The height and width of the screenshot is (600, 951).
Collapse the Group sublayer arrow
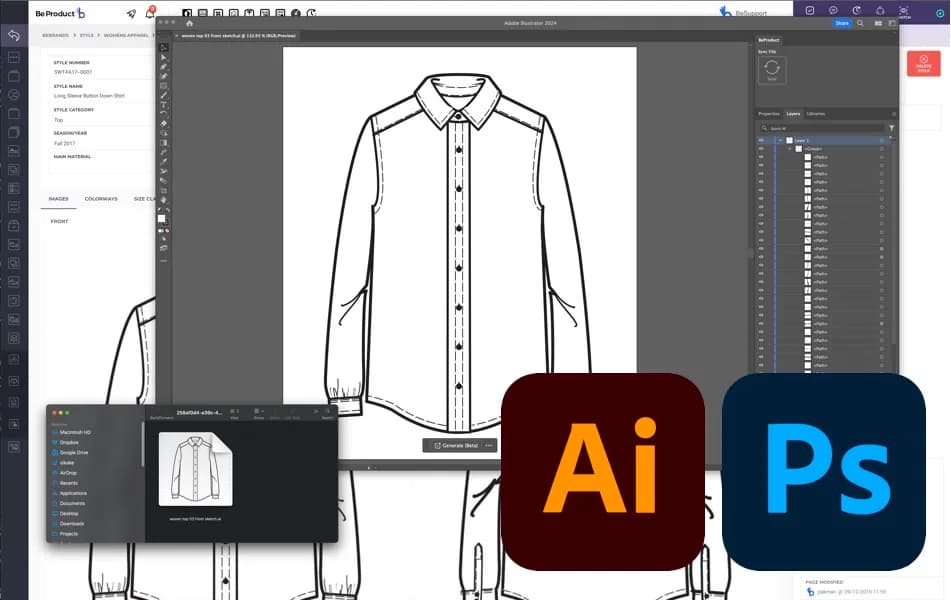790,149
